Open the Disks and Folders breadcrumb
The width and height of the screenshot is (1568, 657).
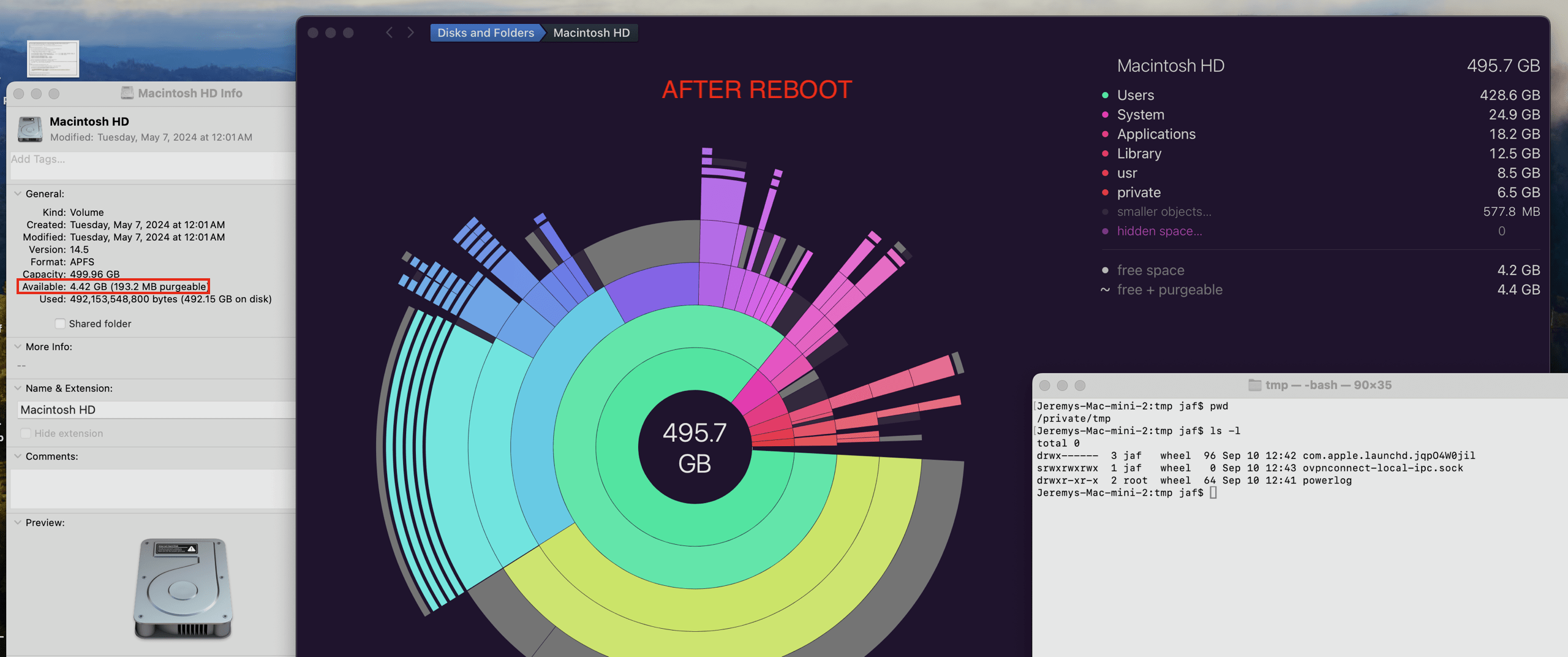[485, 32]
